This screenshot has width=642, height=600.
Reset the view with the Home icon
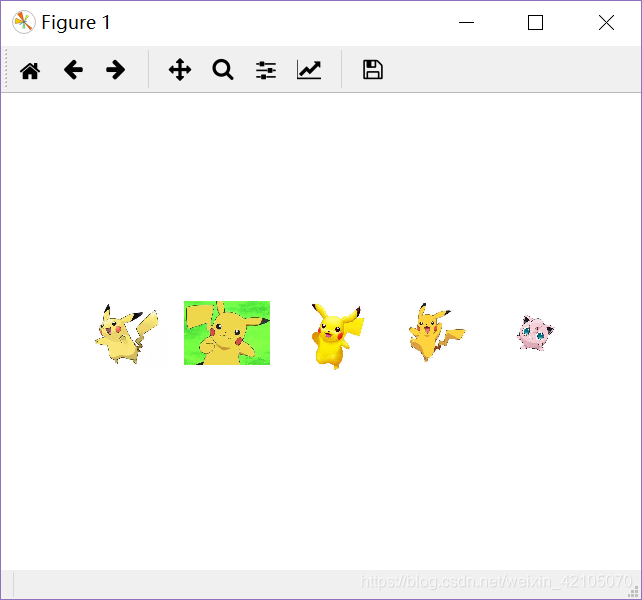(x=30, y=70)
